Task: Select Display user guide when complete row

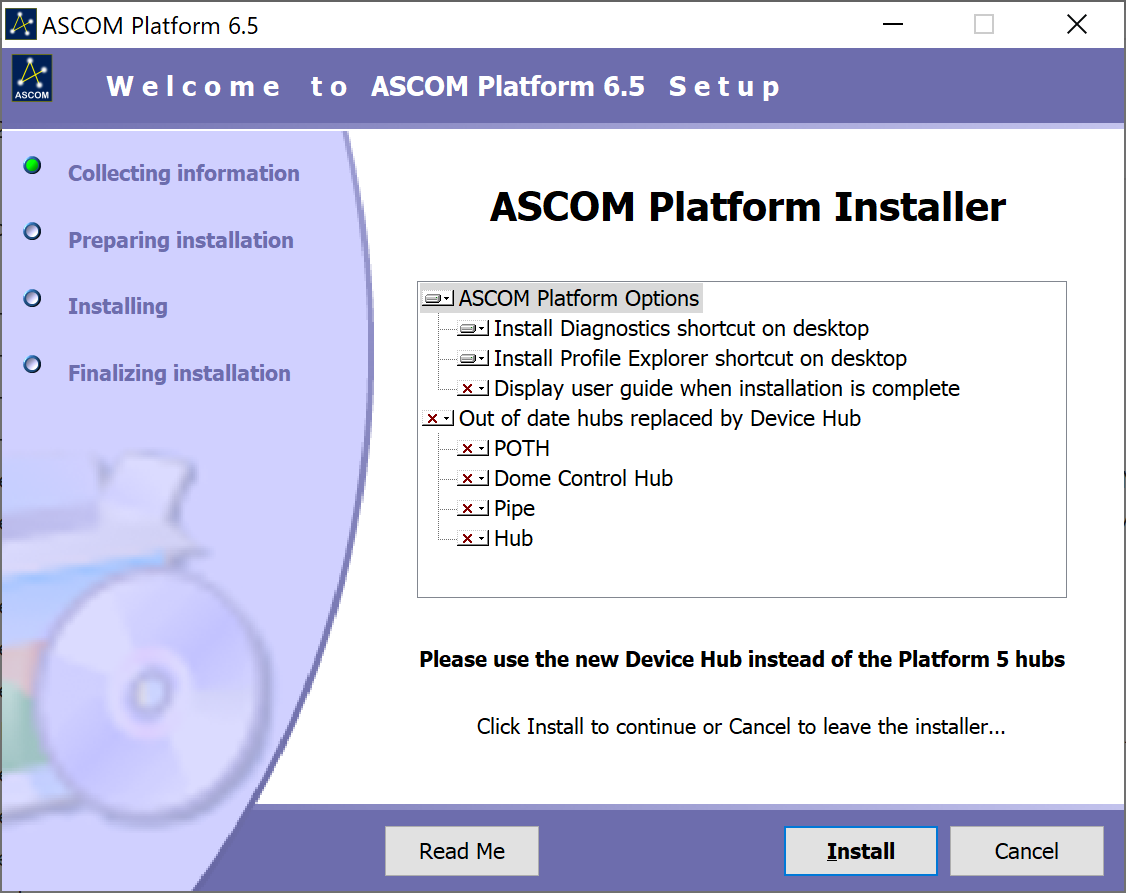Action: click(x=727, y=388)
